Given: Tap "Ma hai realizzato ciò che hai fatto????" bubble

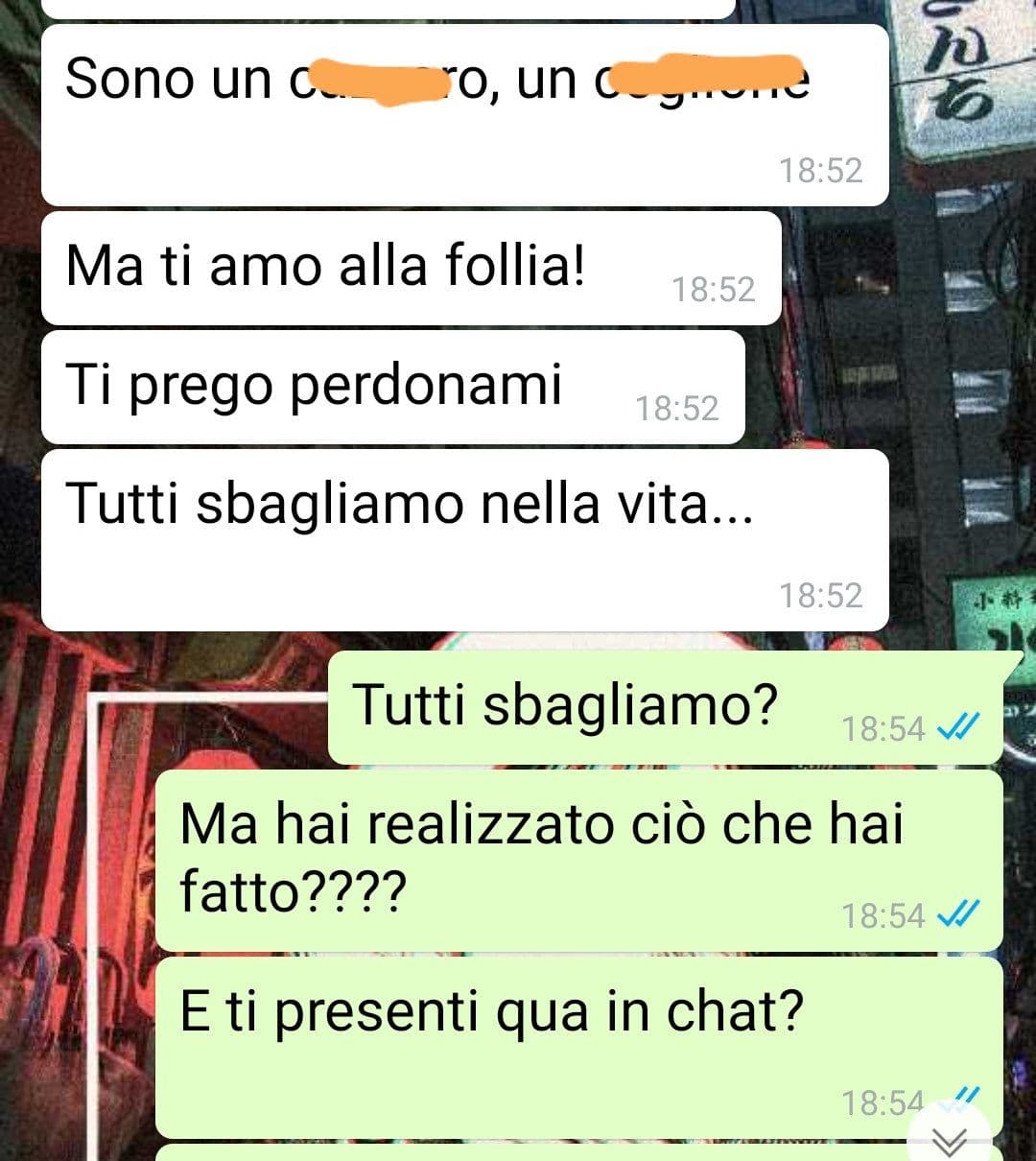Looking at the screenshot, I should 579,861.
